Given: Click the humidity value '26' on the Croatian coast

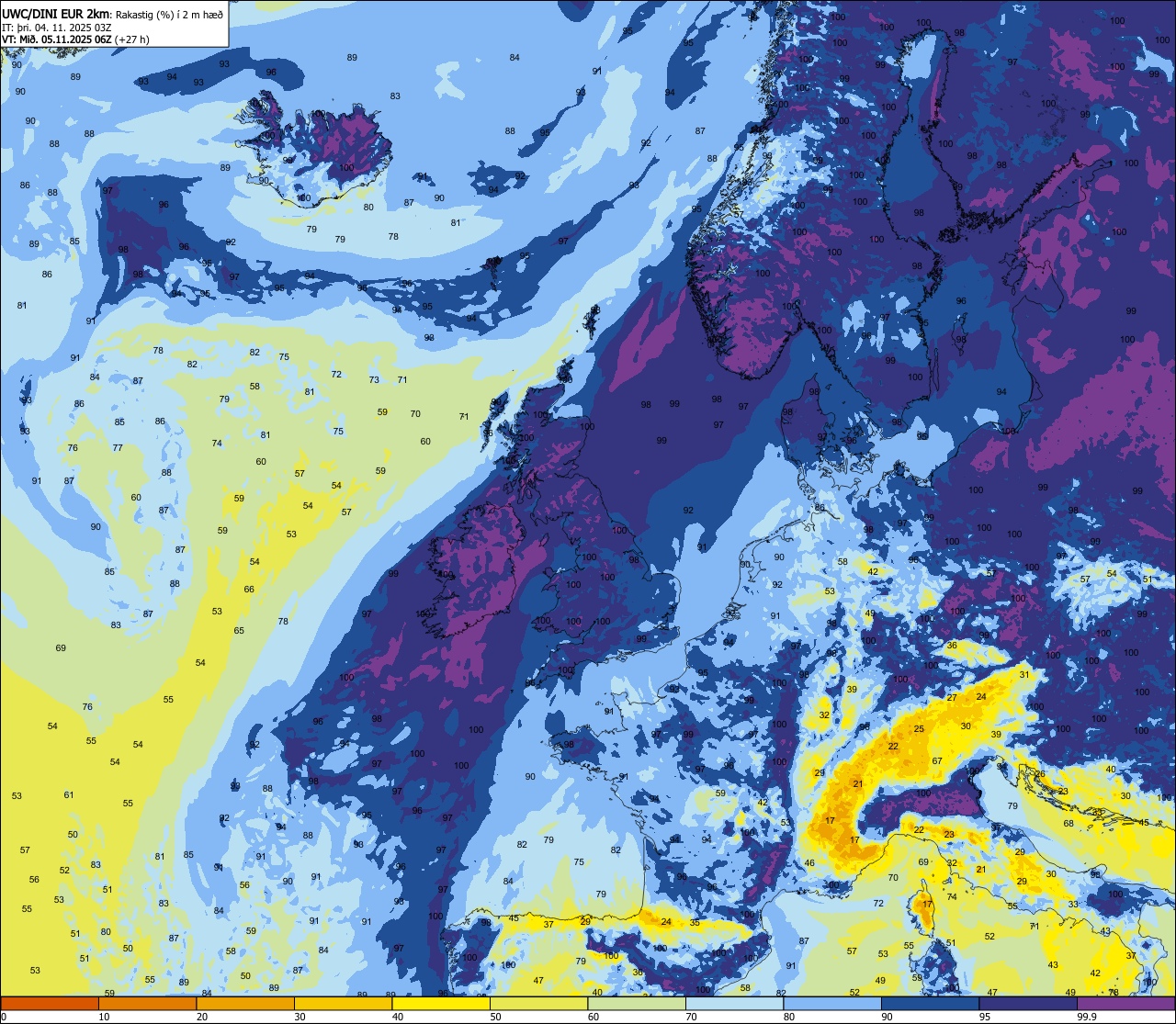Looking at the screenshot, I should (x=1040, y=774).
